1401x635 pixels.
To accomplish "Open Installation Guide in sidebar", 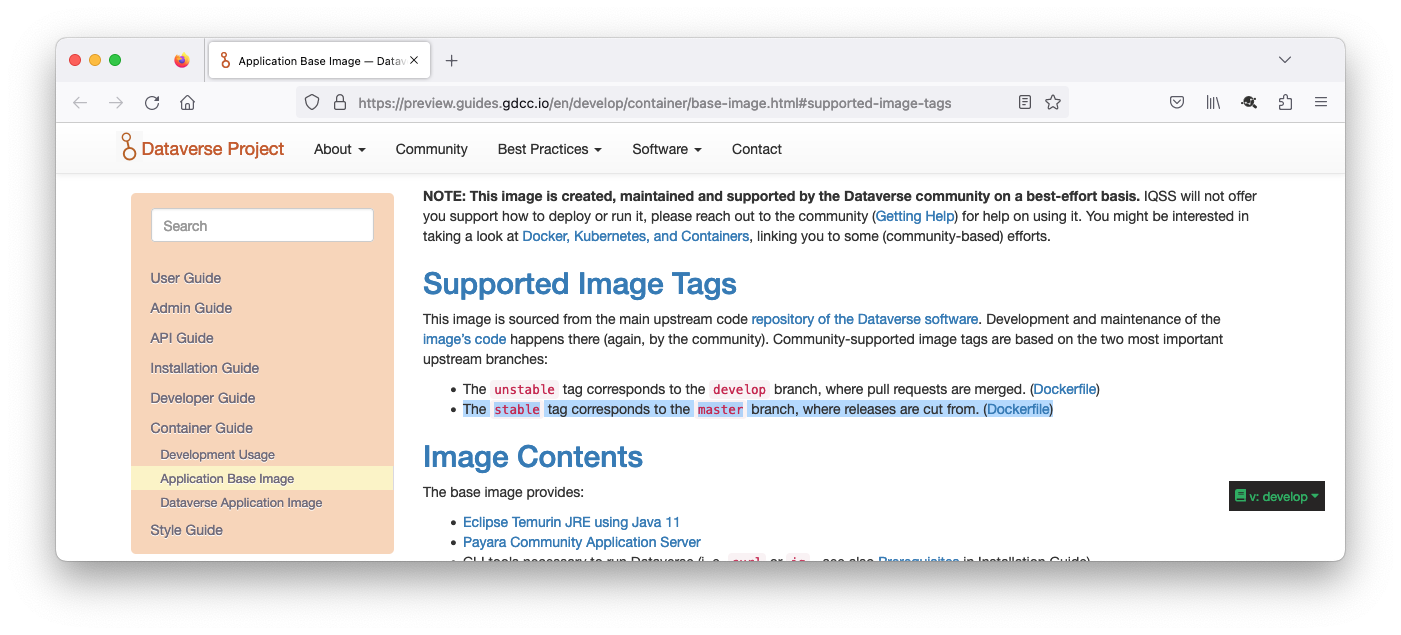I will tap(205, 368).
